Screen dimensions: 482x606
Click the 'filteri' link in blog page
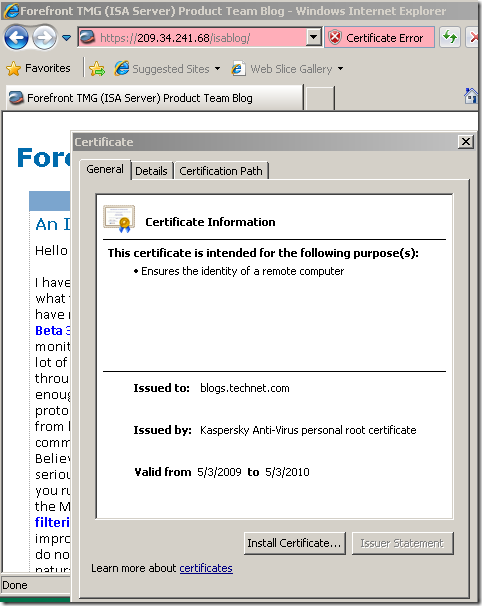(53, 522)
